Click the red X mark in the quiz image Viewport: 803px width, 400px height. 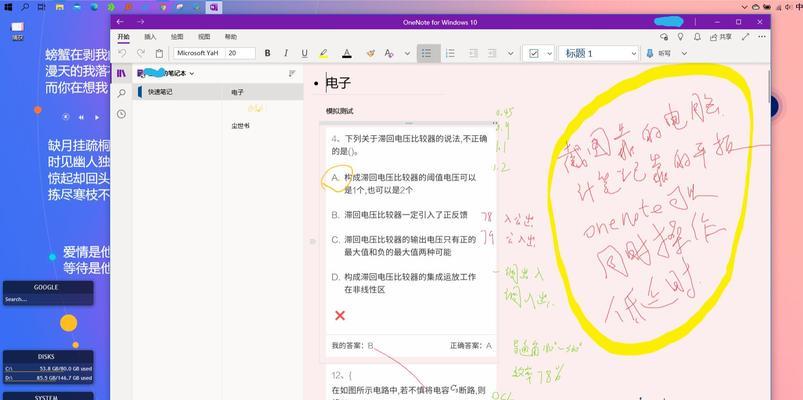point(340,315)
